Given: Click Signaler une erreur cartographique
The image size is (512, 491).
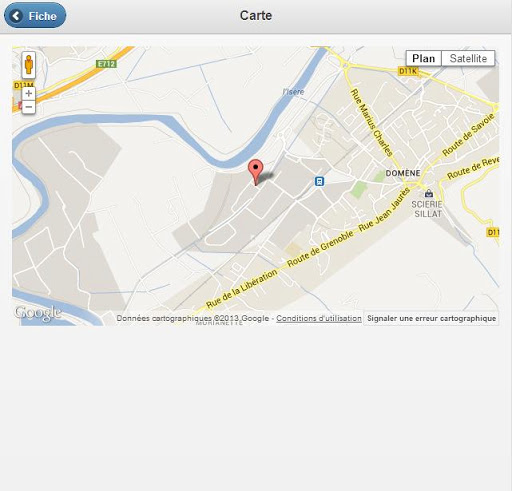Looking at the screenshot, I should click(x=431, y=318).
